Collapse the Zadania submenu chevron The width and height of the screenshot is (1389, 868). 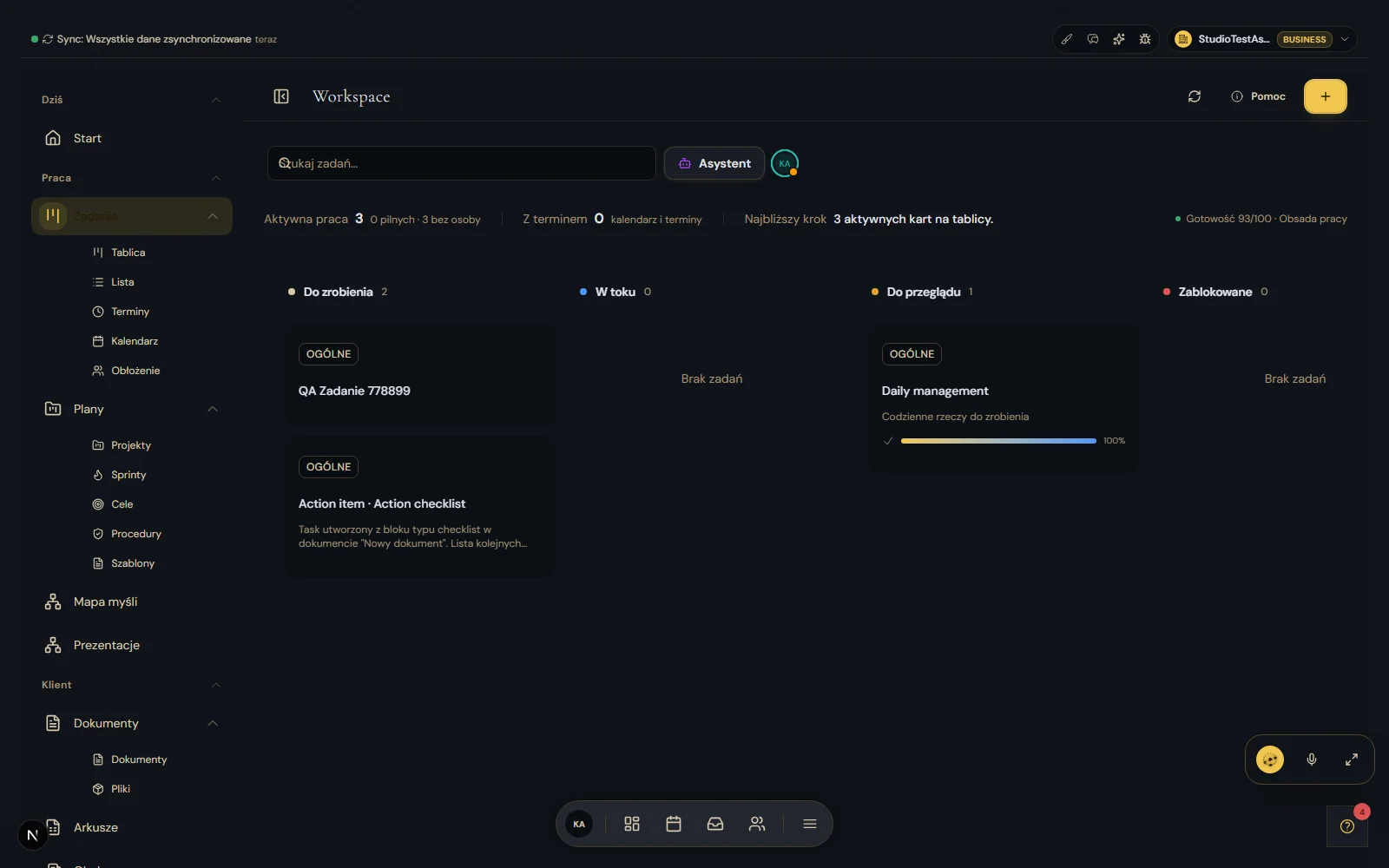coord(213,216)
